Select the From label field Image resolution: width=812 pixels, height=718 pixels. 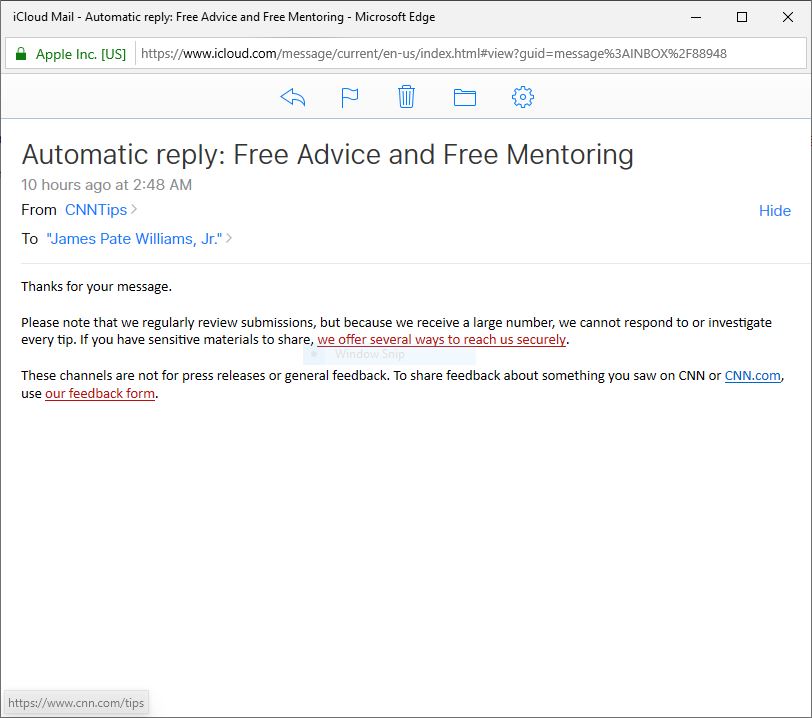pyautogui.click(x=39, y=210)
